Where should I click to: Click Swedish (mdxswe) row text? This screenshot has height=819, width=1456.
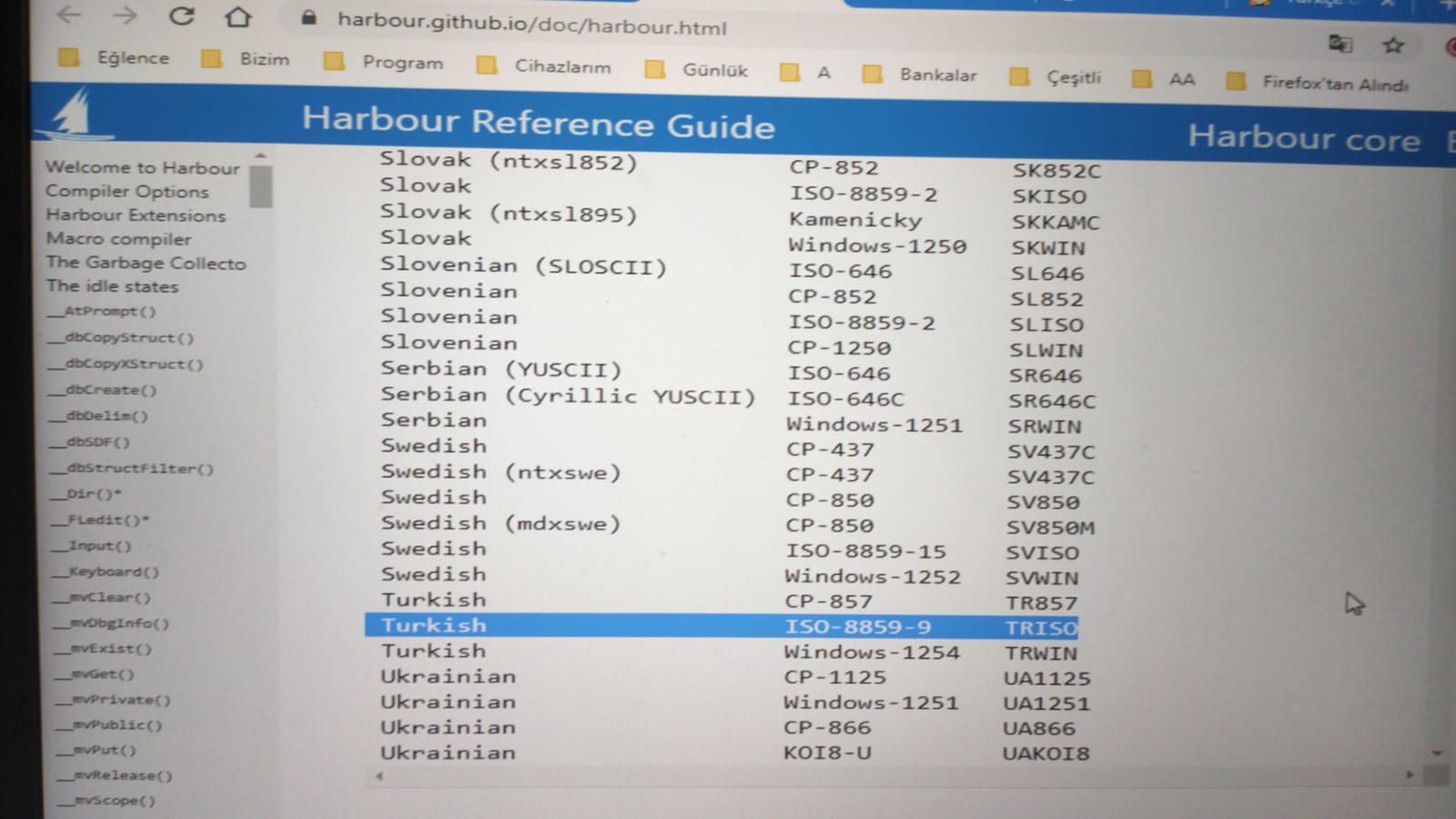tap(500, 523)
